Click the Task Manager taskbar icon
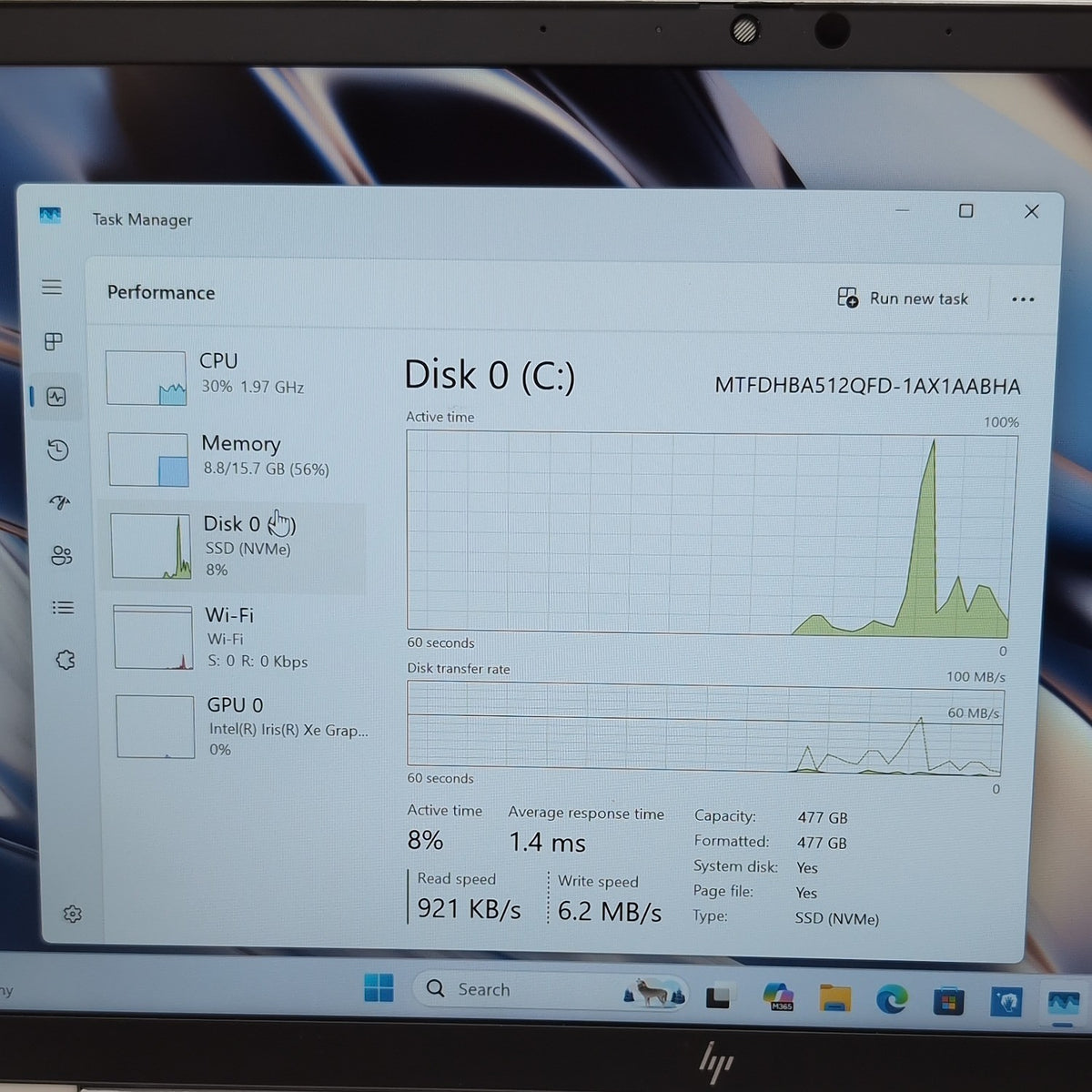Screen dimensions: 1092x1092 1063,1004
